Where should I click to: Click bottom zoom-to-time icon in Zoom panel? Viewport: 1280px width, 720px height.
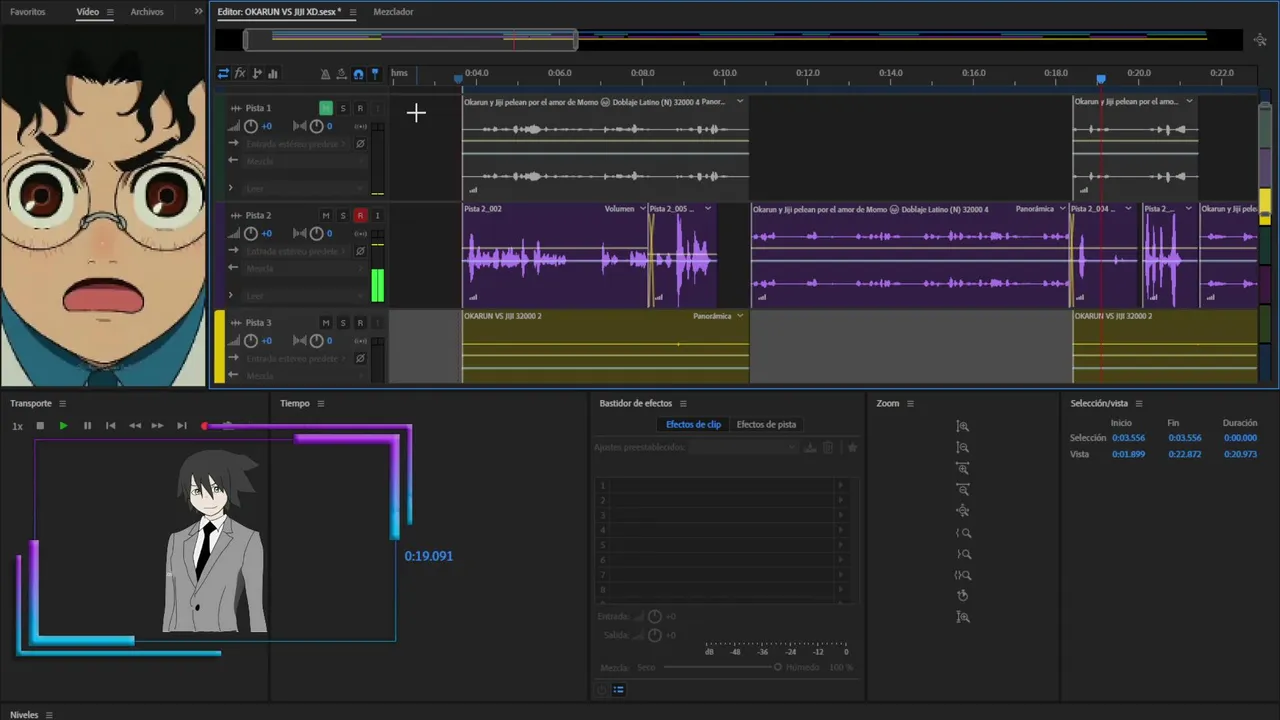963,617
